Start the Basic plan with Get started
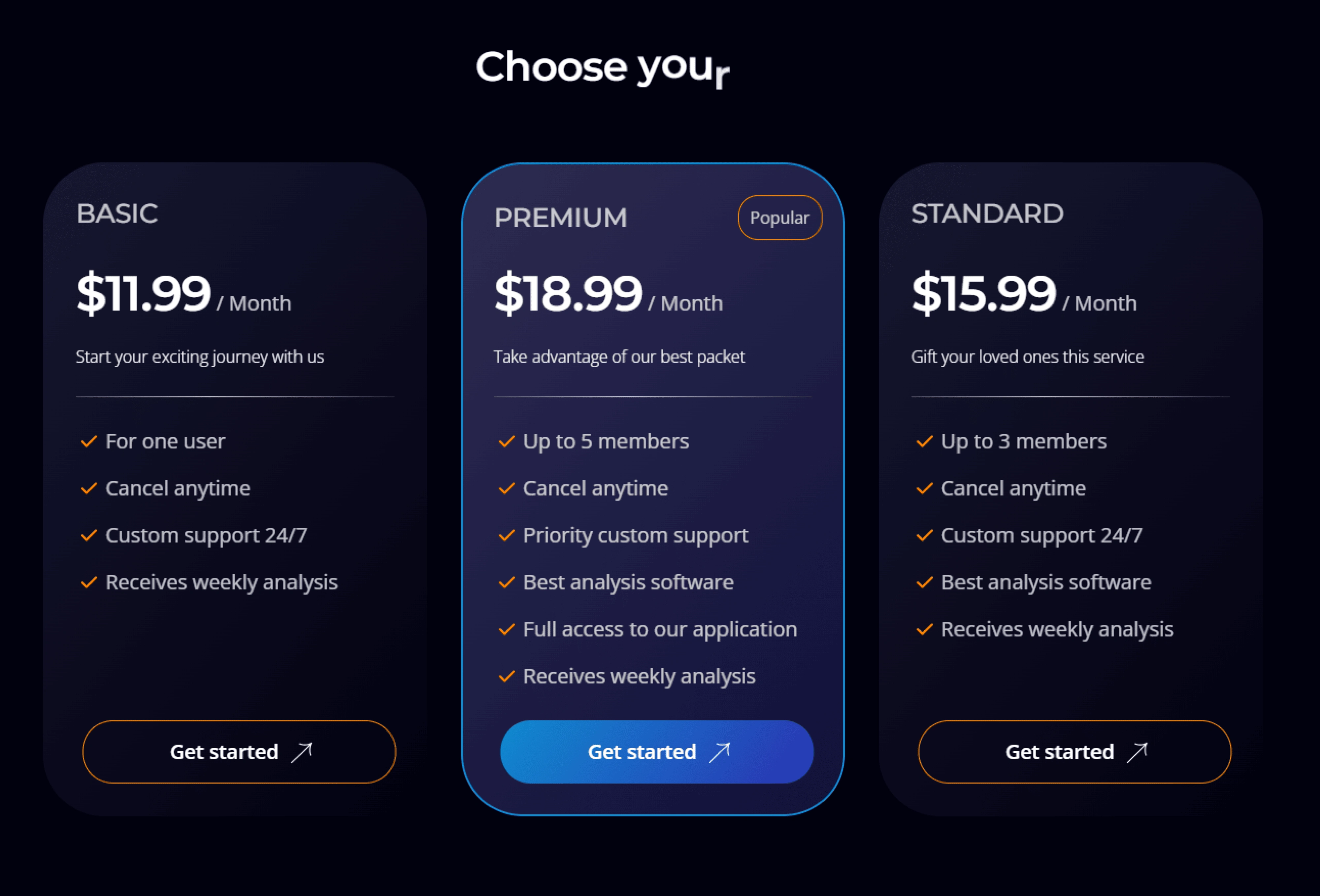Viewport: 1320px width, 896px height. (x=239, y=752)
